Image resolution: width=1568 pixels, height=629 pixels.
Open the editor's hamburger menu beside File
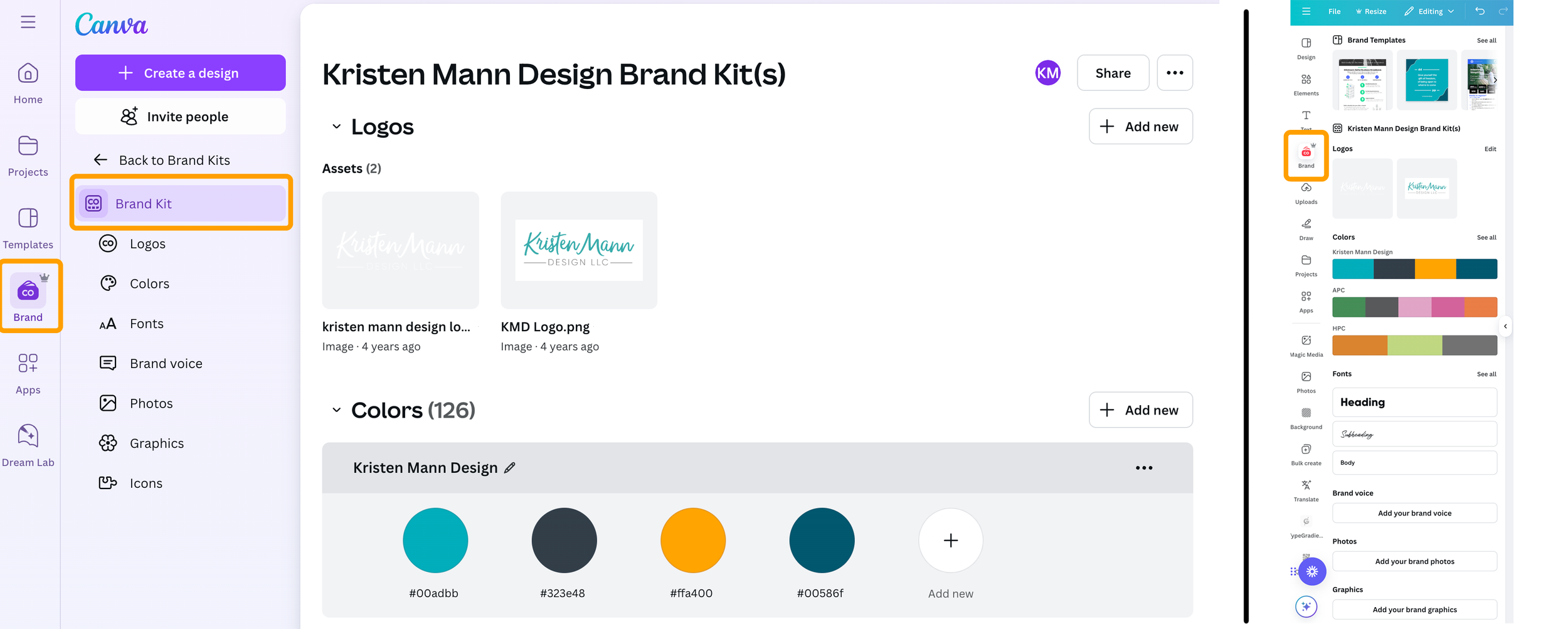[1306, 11]
